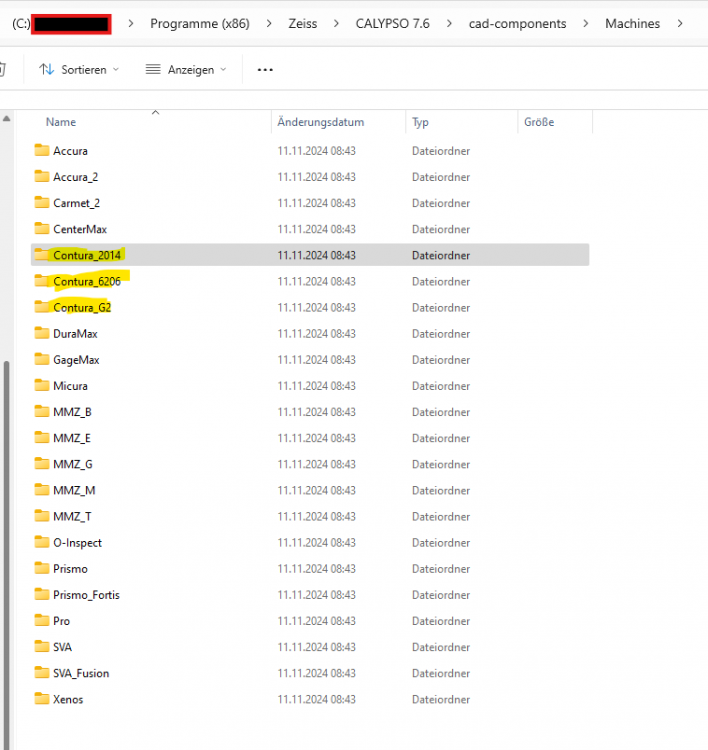
Task: Click the MMZ_E folder icon
Action: tap(42, 438)
